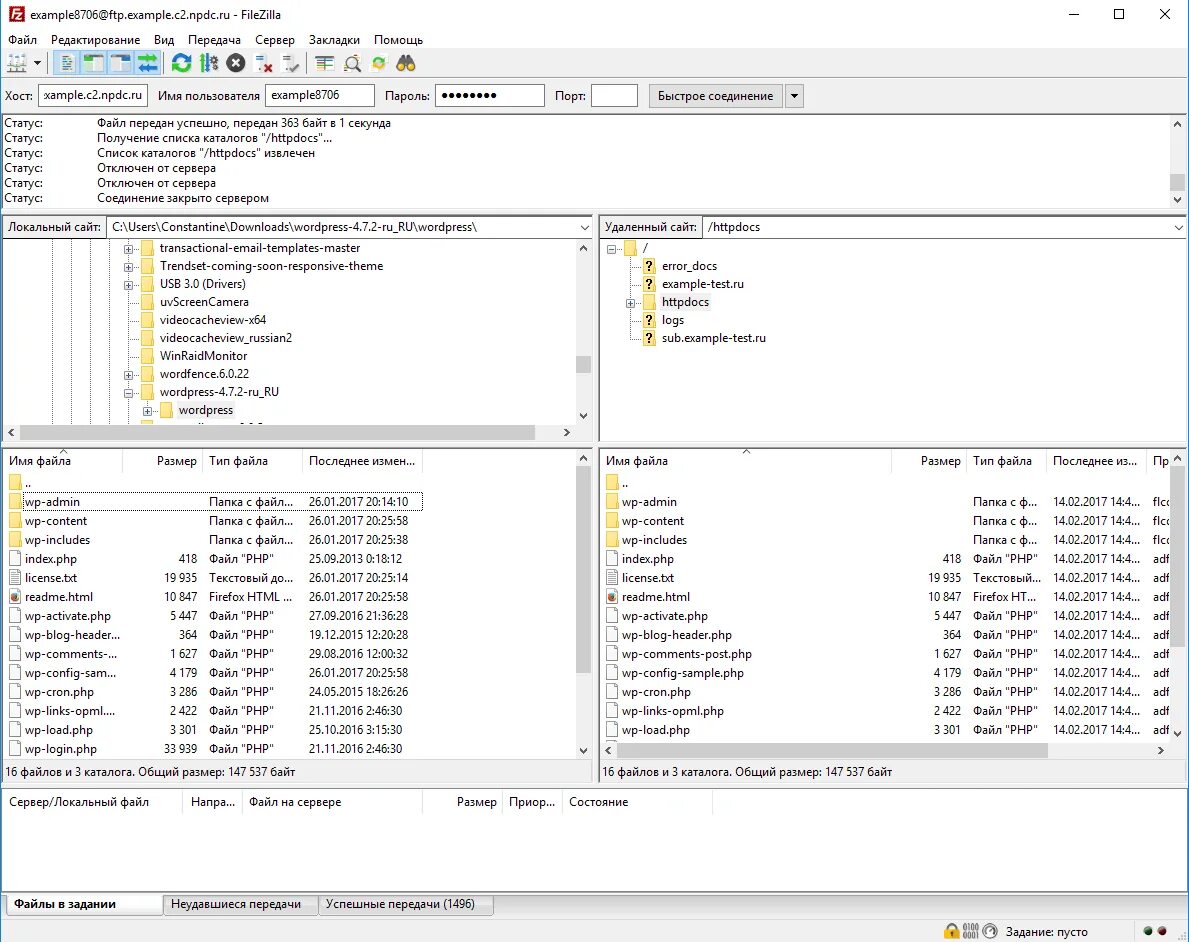
Task: Open the Site Manager icon
Action: point(17,64)
